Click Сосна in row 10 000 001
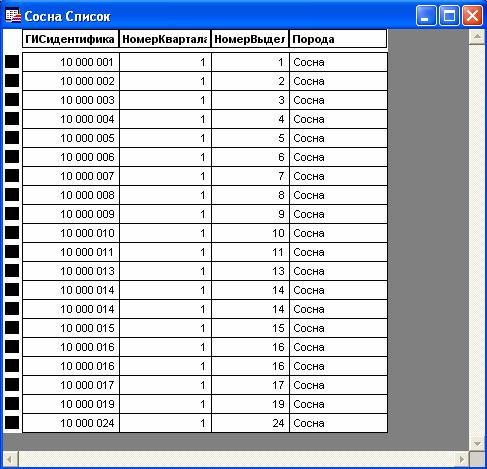This screenshot has width=487, height=469. (x=338, y=62)
